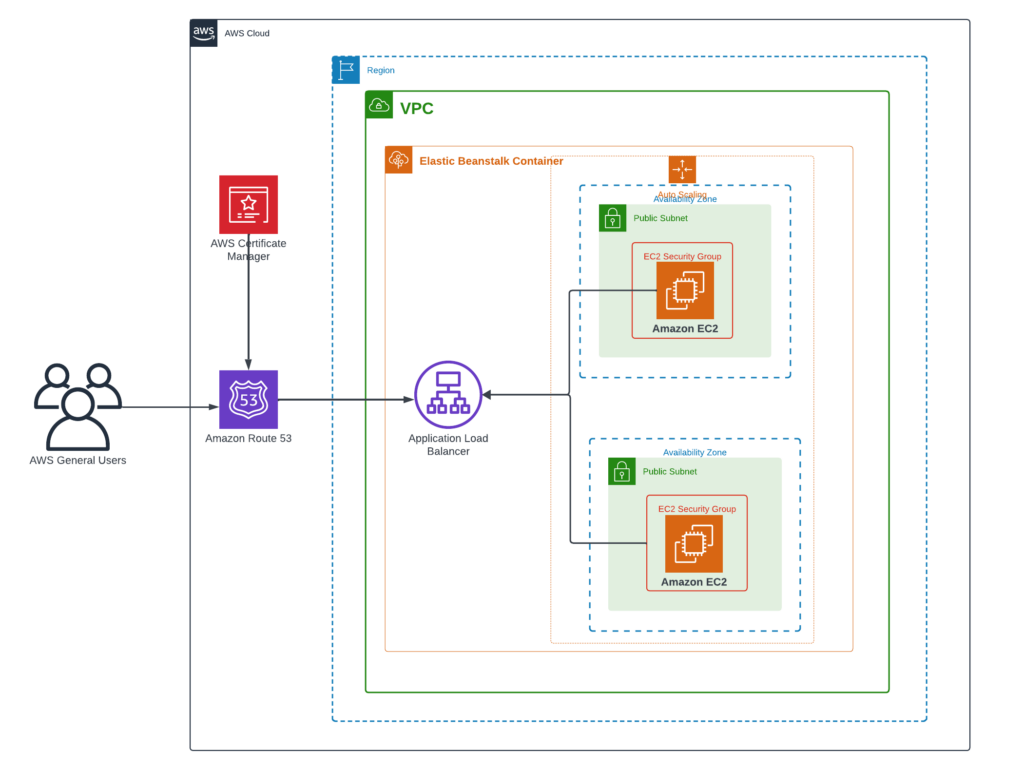Open the Elastic Beanstalk Container icon
1024x770 pixels.
click(398, 160)
